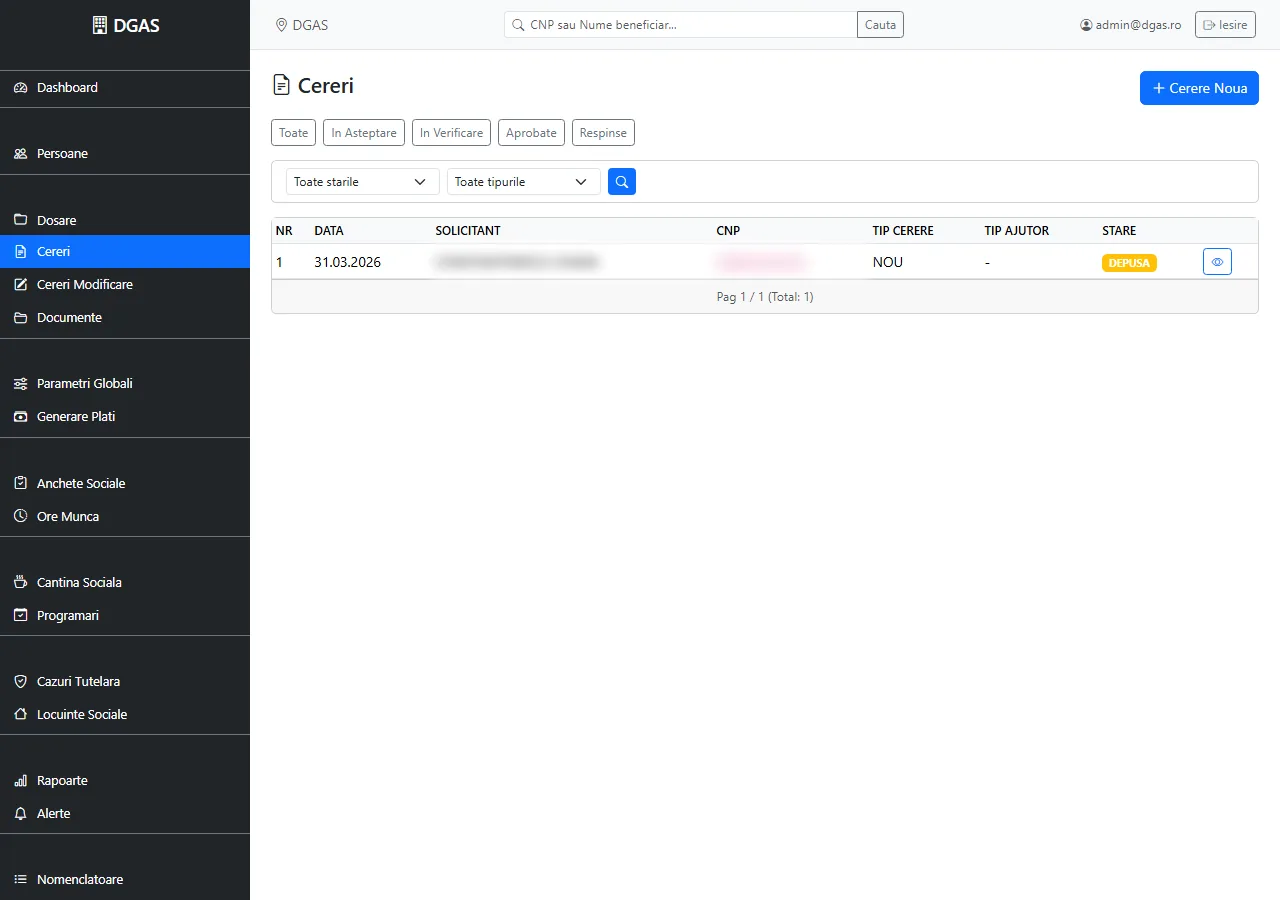This screenshot has width=1280, height=900.
Task: Click the Cazuri Tutelara shield icon
Action: [20, 682]
